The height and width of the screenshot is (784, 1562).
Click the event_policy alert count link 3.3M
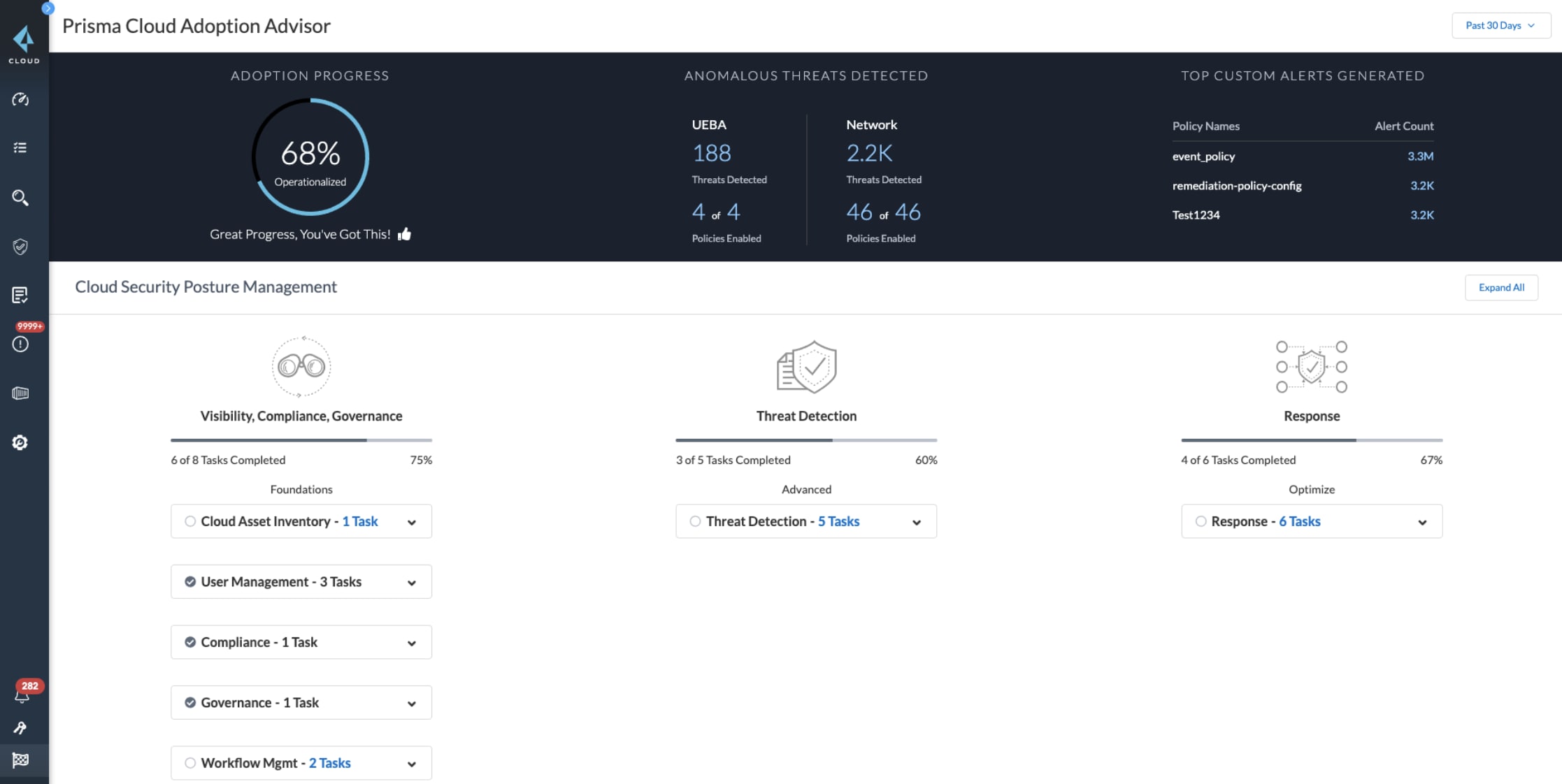coord(1420,156)
